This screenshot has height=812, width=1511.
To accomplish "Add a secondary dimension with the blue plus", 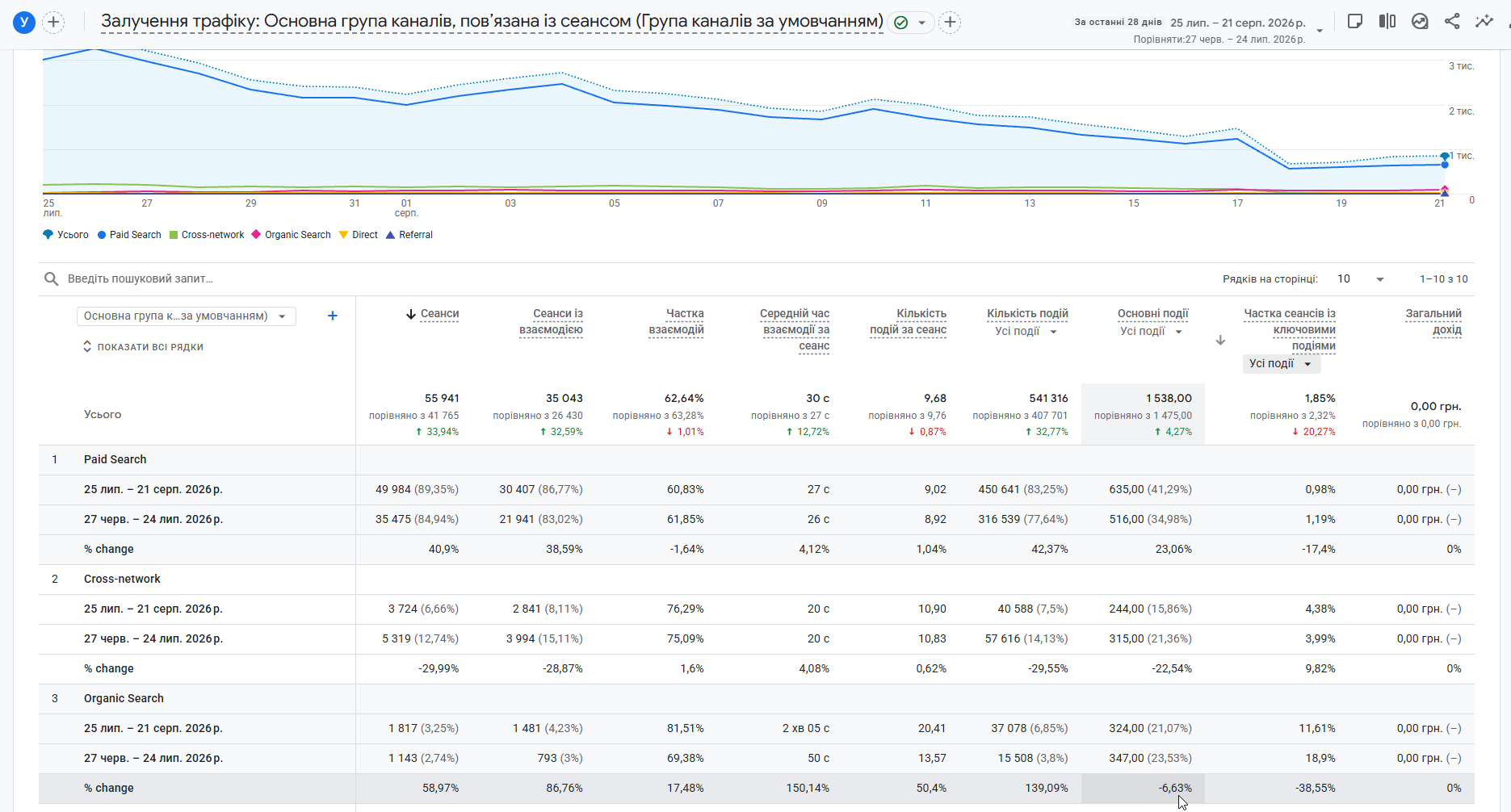I will [332, 316].
